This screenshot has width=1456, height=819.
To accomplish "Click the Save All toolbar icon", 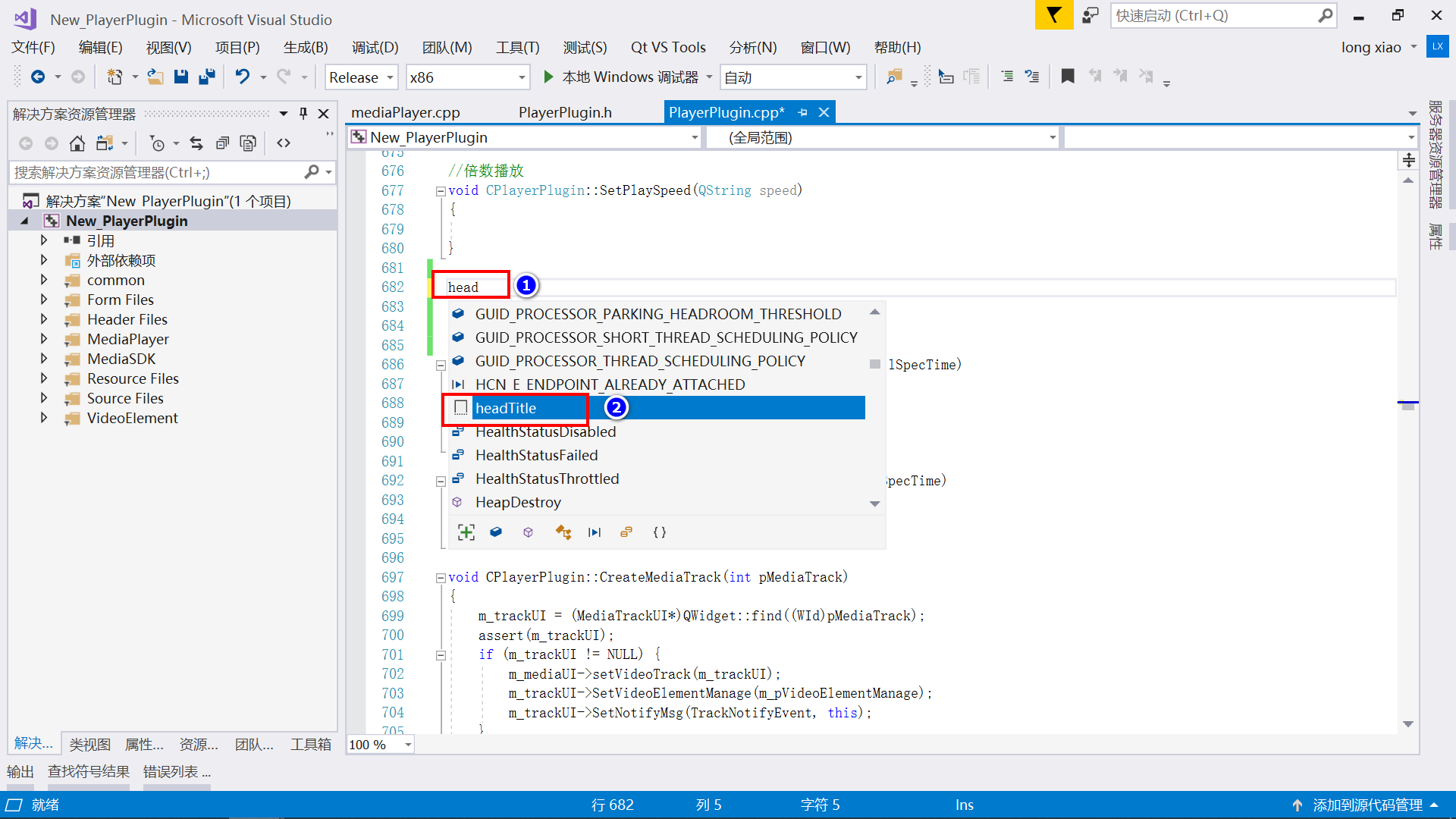I will pos(206,77).
